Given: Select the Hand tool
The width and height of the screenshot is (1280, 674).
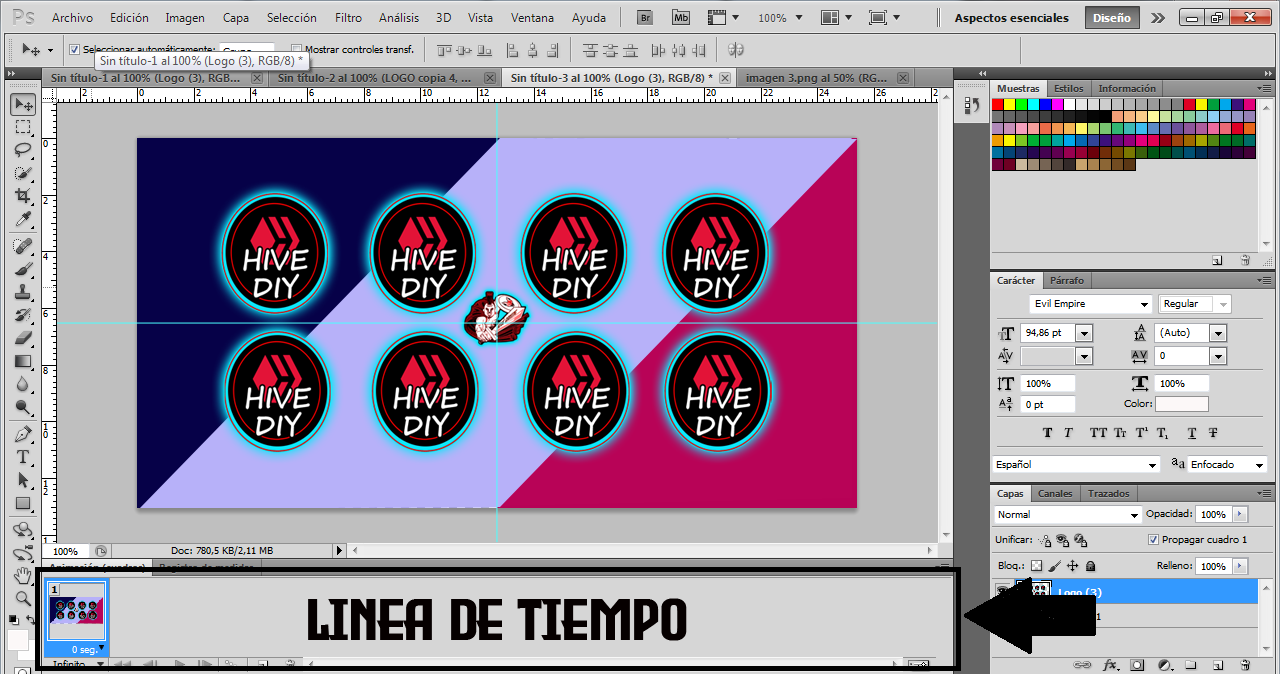Looking at the screenshot, I should (x=23, y=576).
